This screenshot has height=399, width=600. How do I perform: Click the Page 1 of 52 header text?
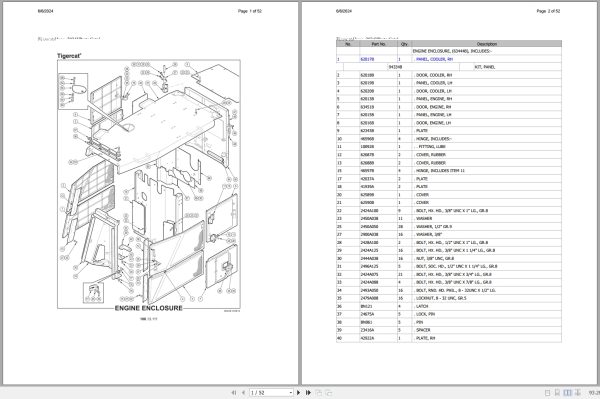click(x=250, y=11)
